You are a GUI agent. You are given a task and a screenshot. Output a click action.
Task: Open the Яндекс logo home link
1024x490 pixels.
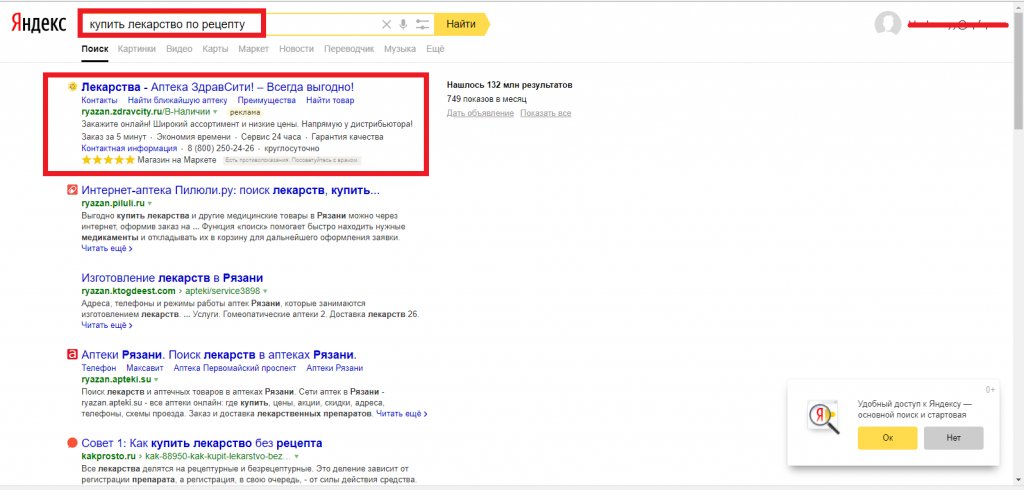click(x=38, y=24)
